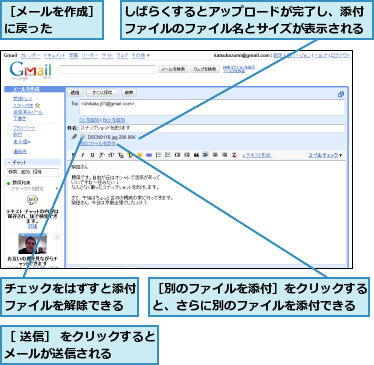Click the メールを作成 compose link
Image resolution: width=374 pixels, height=365 pixels.
pyautogui.click(x=26, y=89)
